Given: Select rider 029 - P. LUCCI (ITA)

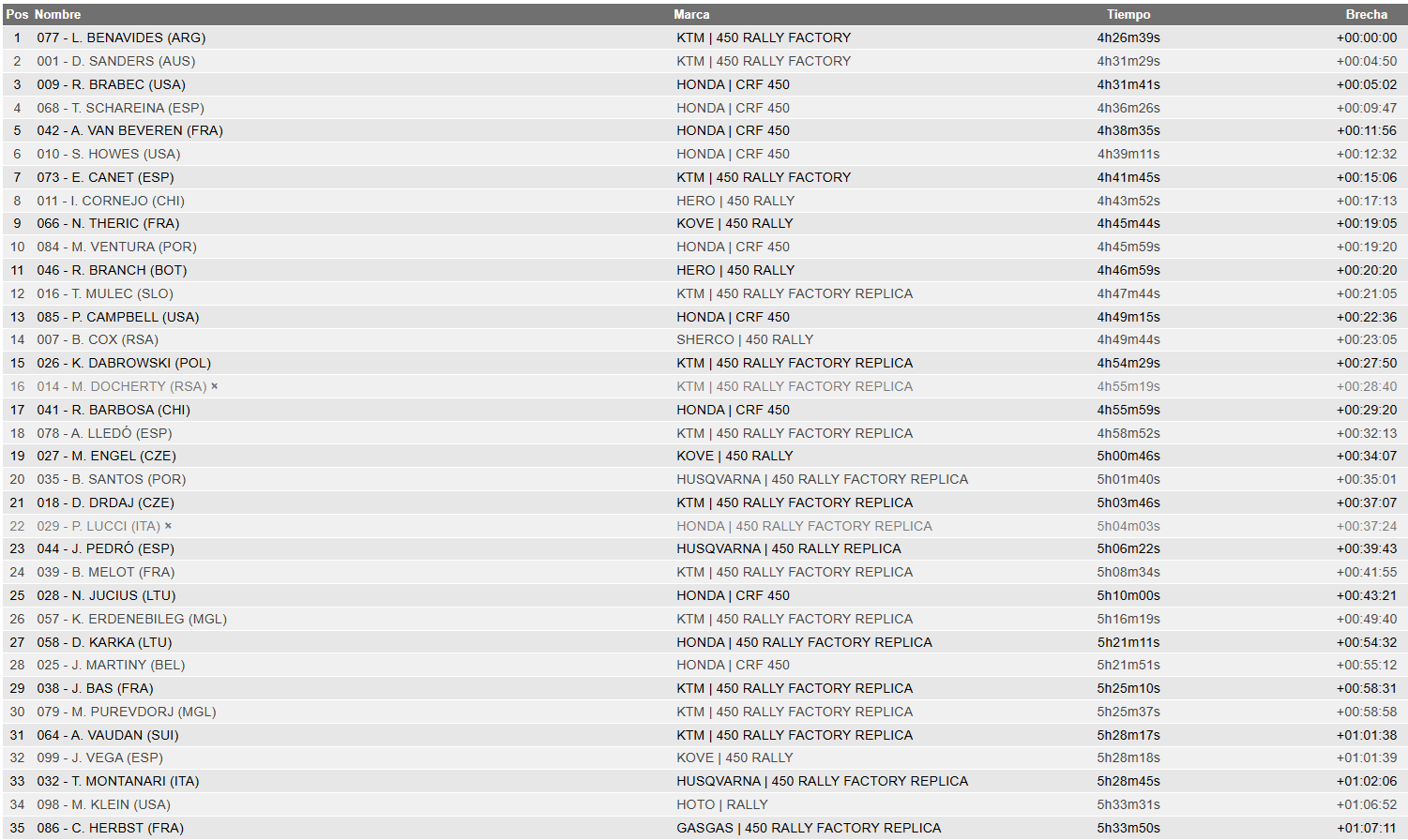Looking at the screenshot, I should coord(98,526).
